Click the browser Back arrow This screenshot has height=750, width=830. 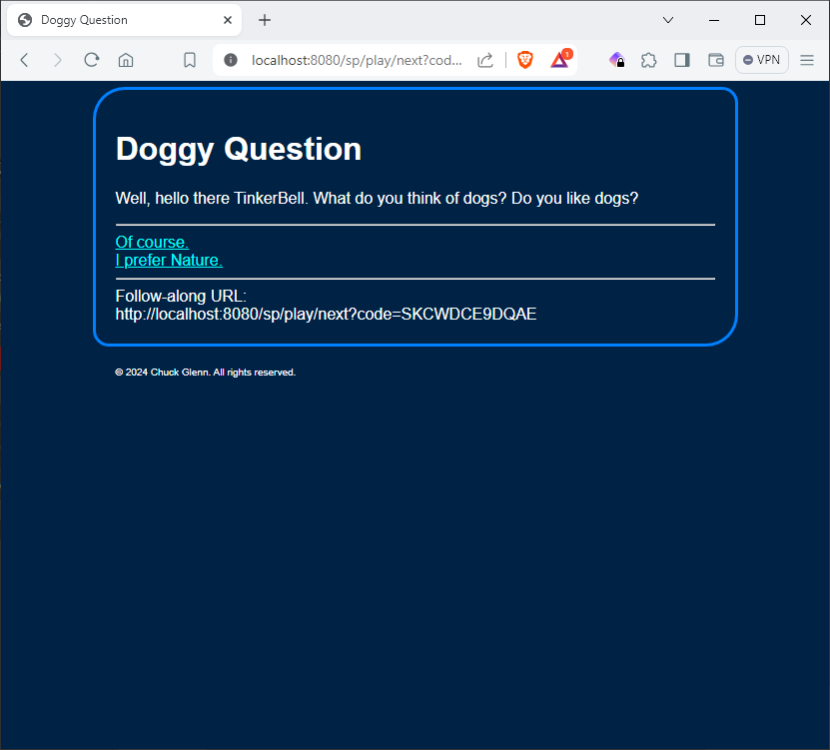(x=24, y=60)
